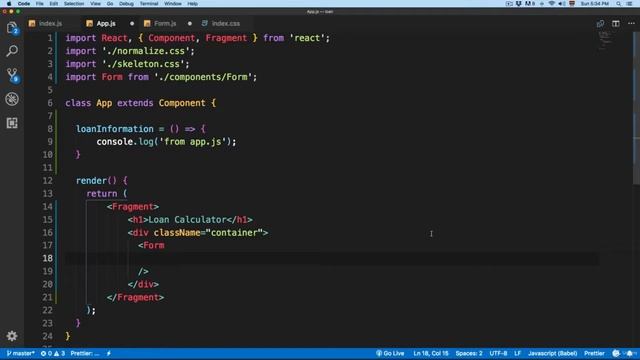Open macOS Notification Center icon

(x=629, y=4)
